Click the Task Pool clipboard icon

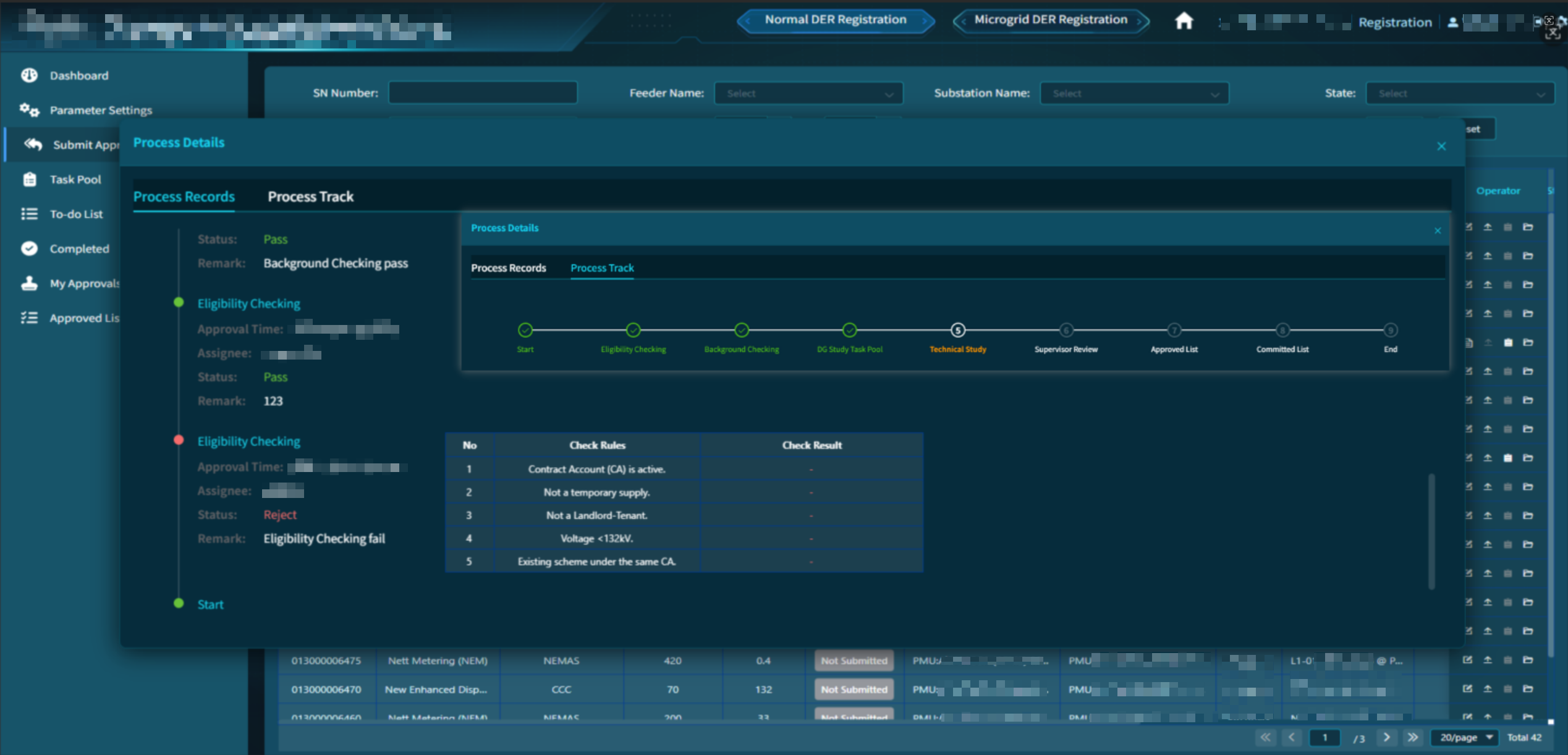(30, 179)
